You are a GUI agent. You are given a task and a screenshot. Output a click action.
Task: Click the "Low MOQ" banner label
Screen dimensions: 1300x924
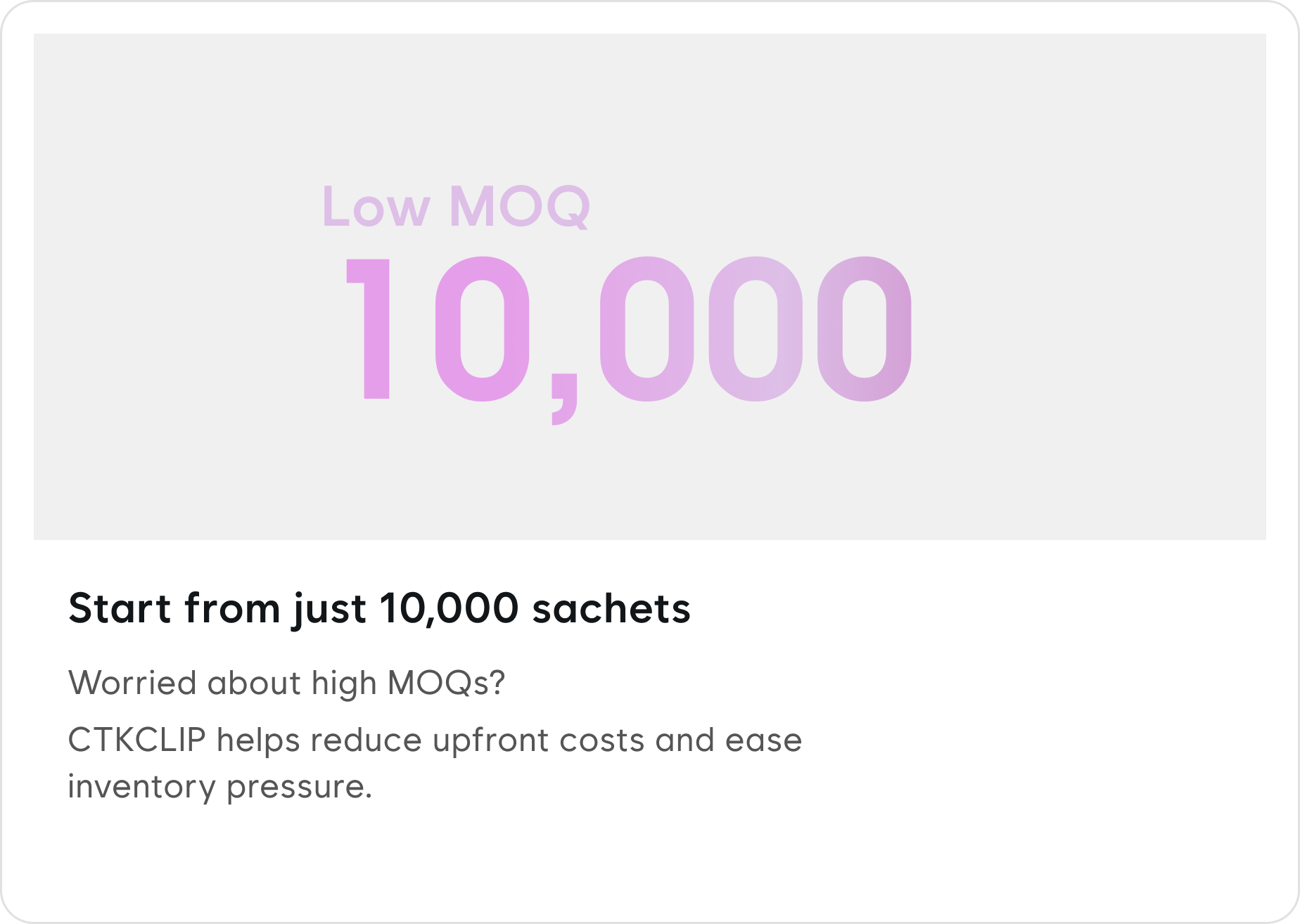[456, 207]
